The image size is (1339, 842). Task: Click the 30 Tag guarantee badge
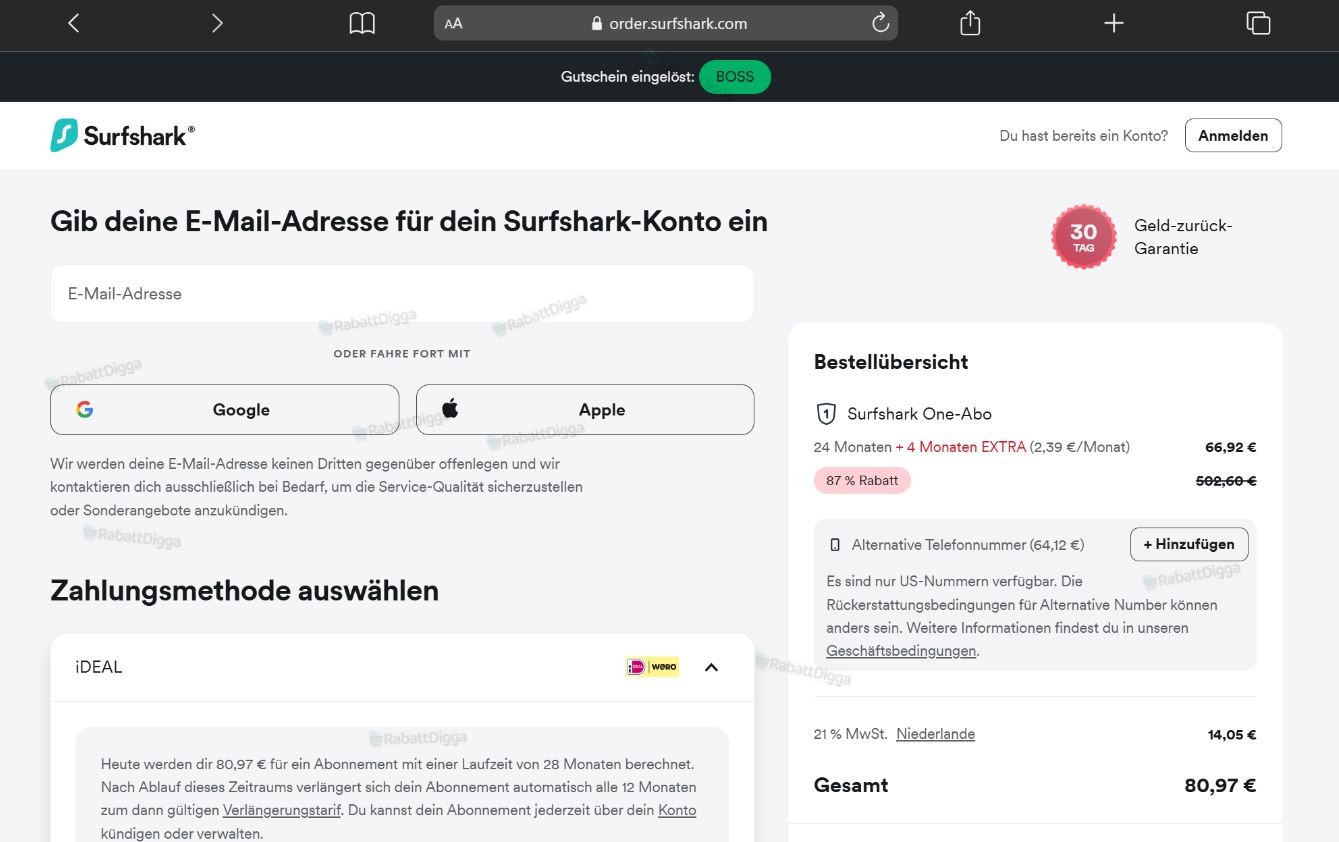1083,237
